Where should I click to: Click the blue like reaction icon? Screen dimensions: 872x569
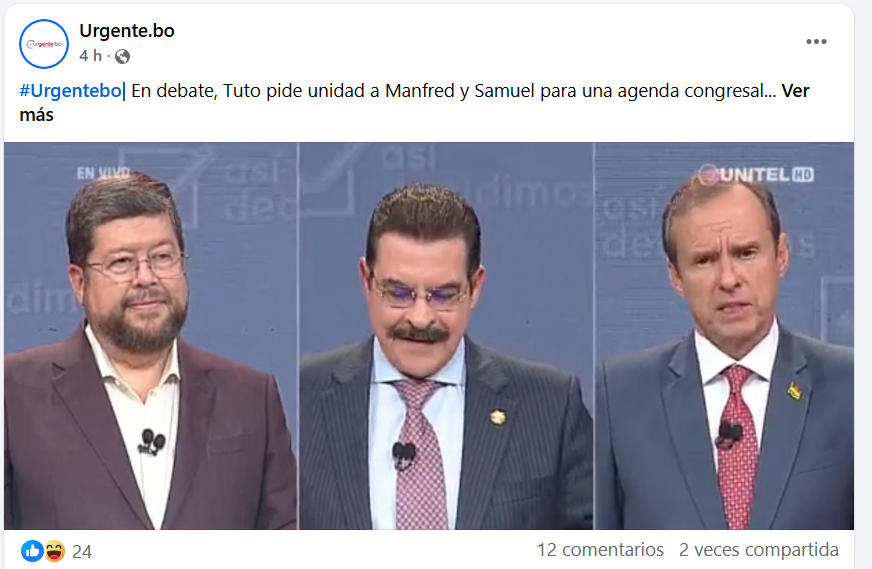click(x=32, y=551)
